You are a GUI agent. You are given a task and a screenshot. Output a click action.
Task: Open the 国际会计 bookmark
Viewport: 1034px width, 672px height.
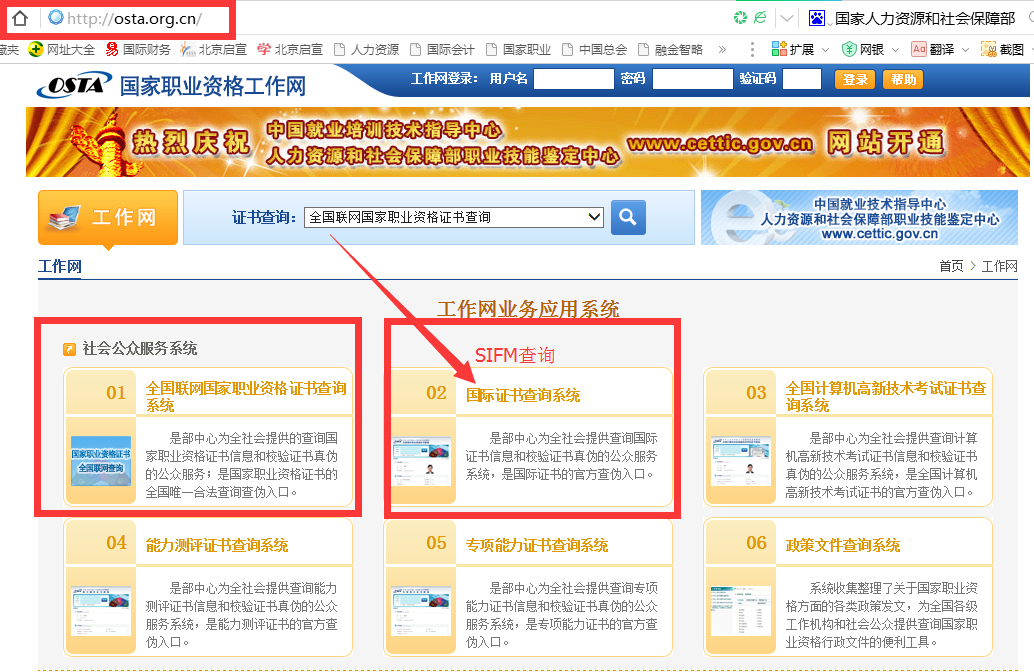[x=442, y=49]
